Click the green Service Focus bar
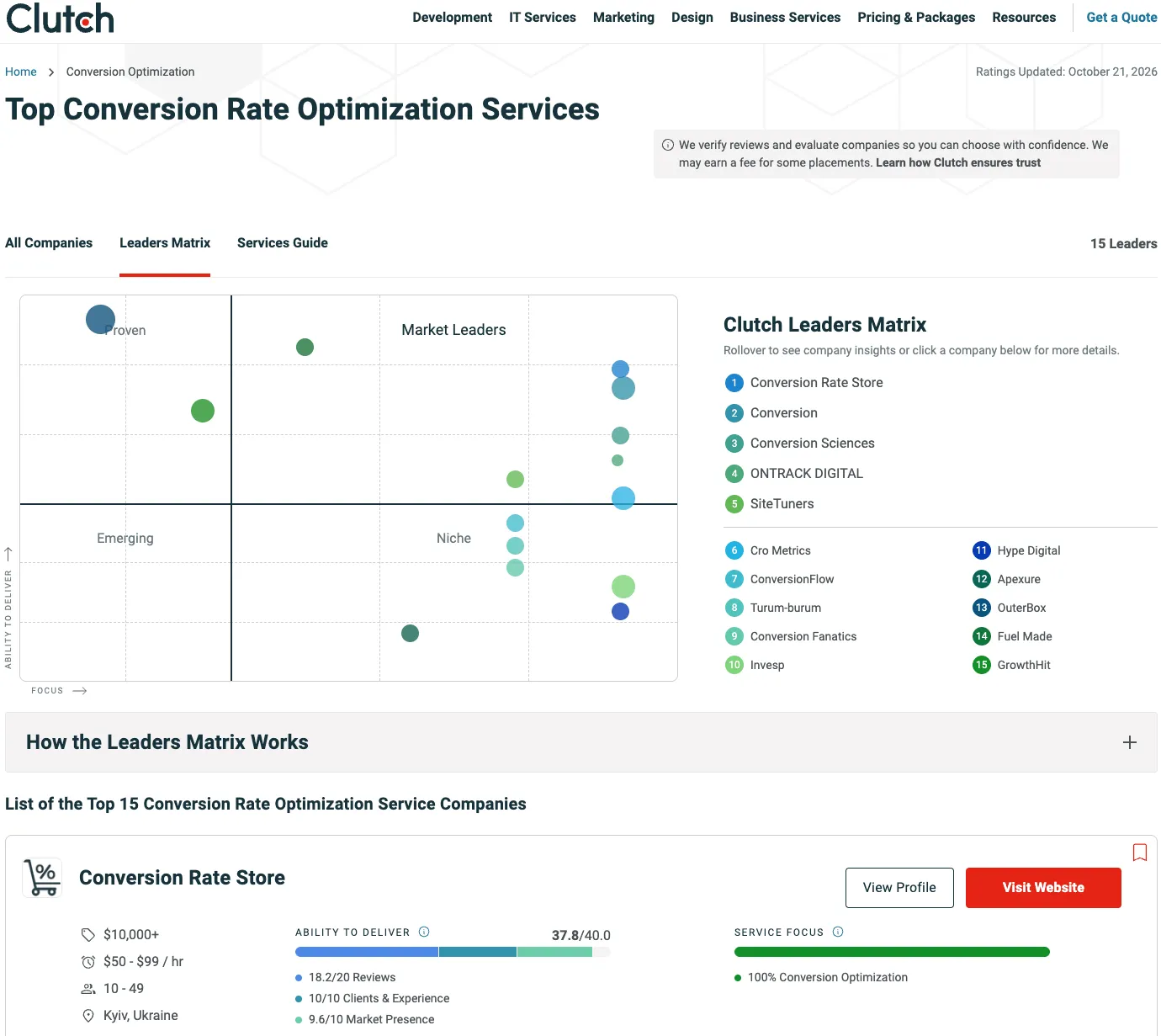This screenshot has height=1036, width=1161. (892, 952)
